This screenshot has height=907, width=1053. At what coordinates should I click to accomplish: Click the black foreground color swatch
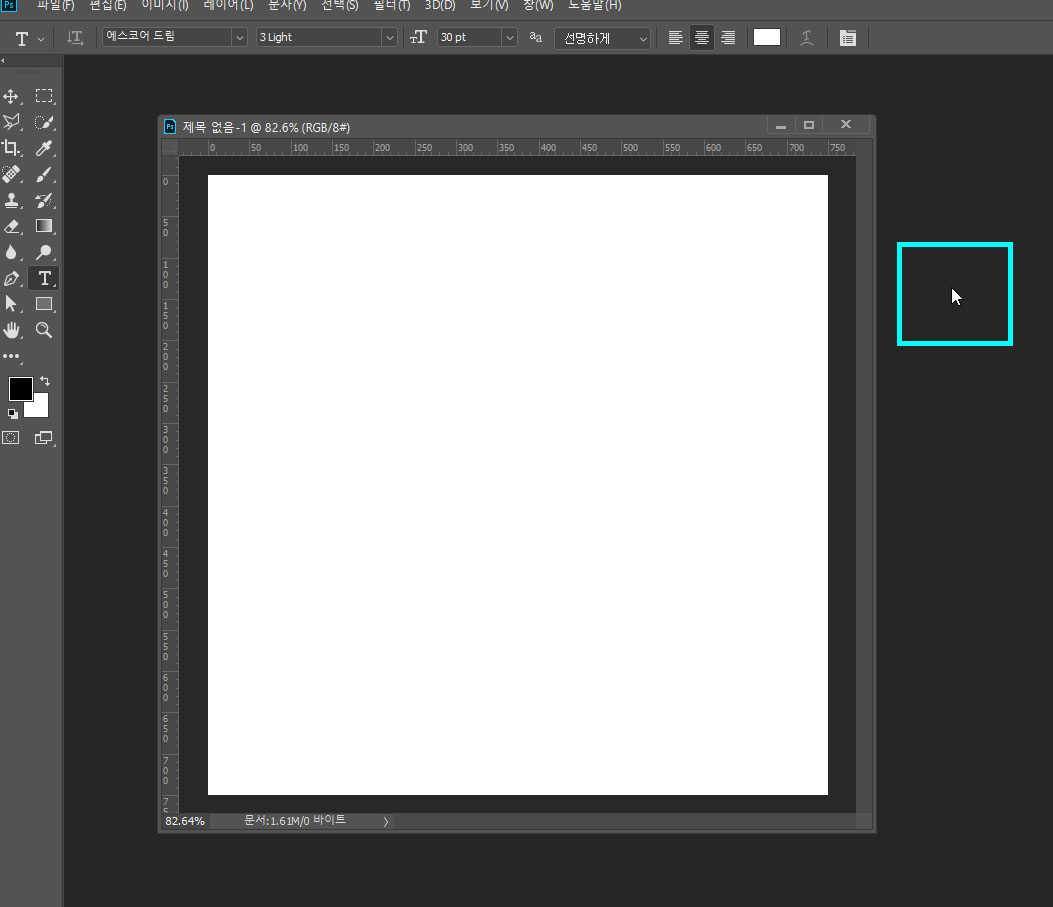(19, 387)
